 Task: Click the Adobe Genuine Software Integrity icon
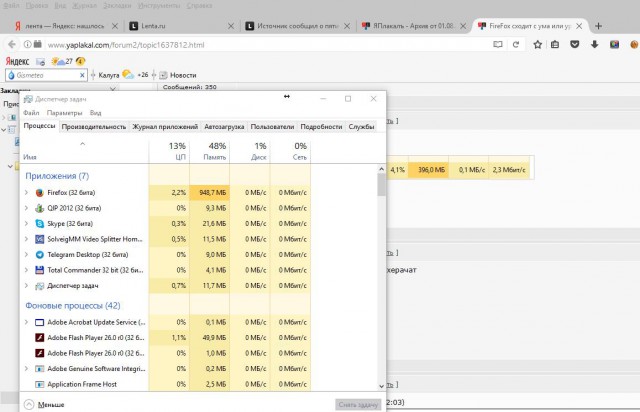tap(39, 369)
